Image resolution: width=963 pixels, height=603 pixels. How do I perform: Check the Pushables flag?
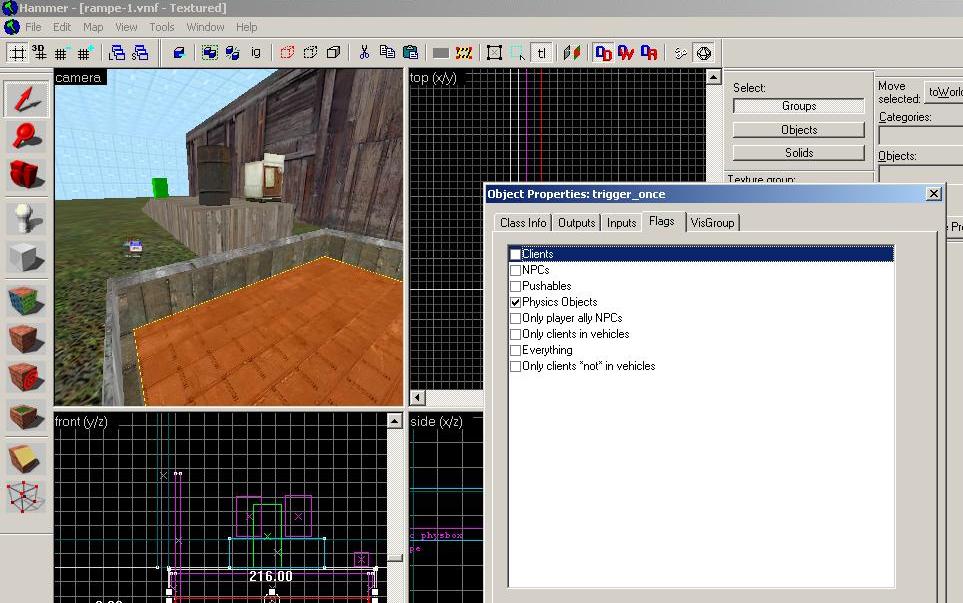click(515, 286)
